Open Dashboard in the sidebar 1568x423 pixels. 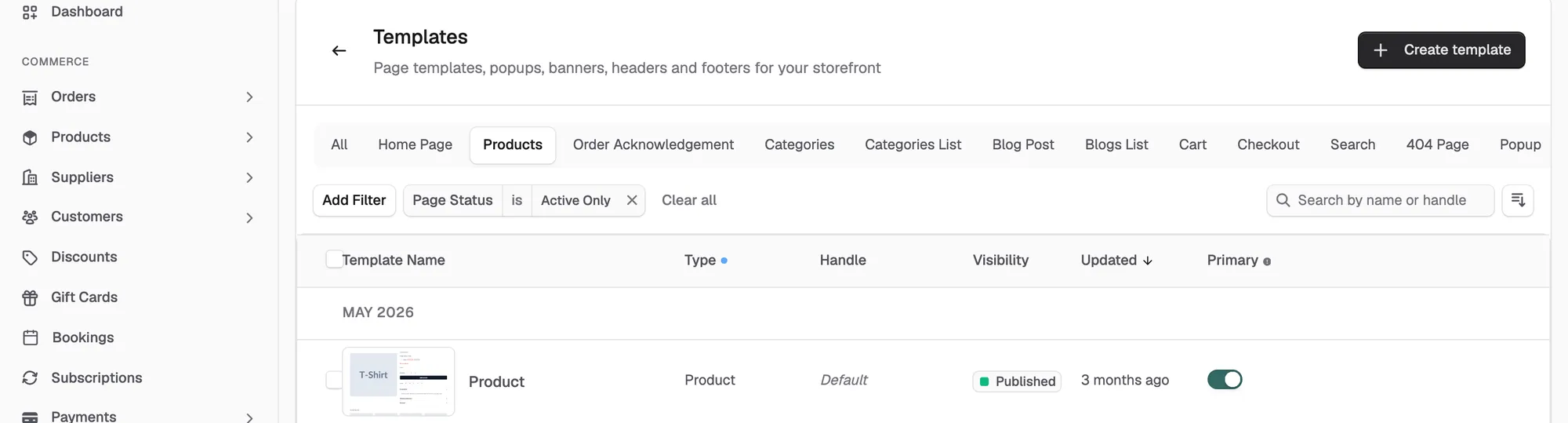tap(87, 12)
